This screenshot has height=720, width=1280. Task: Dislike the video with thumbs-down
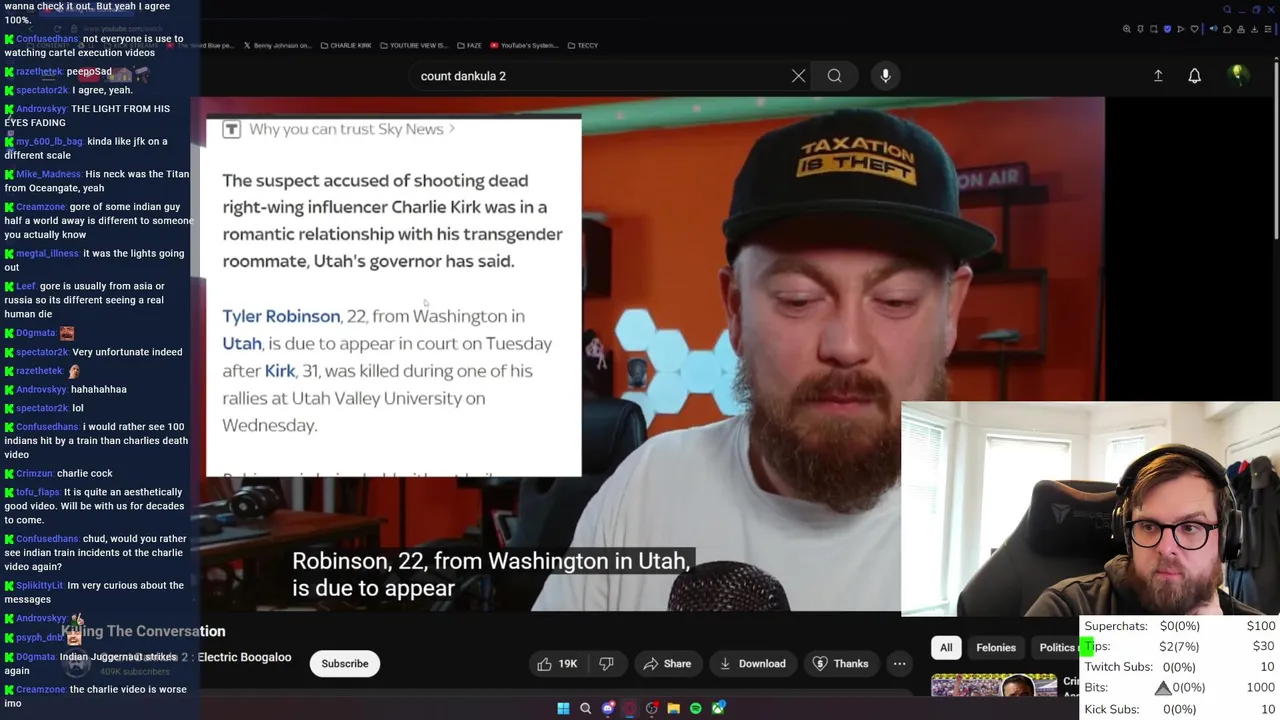coord(606,664)
